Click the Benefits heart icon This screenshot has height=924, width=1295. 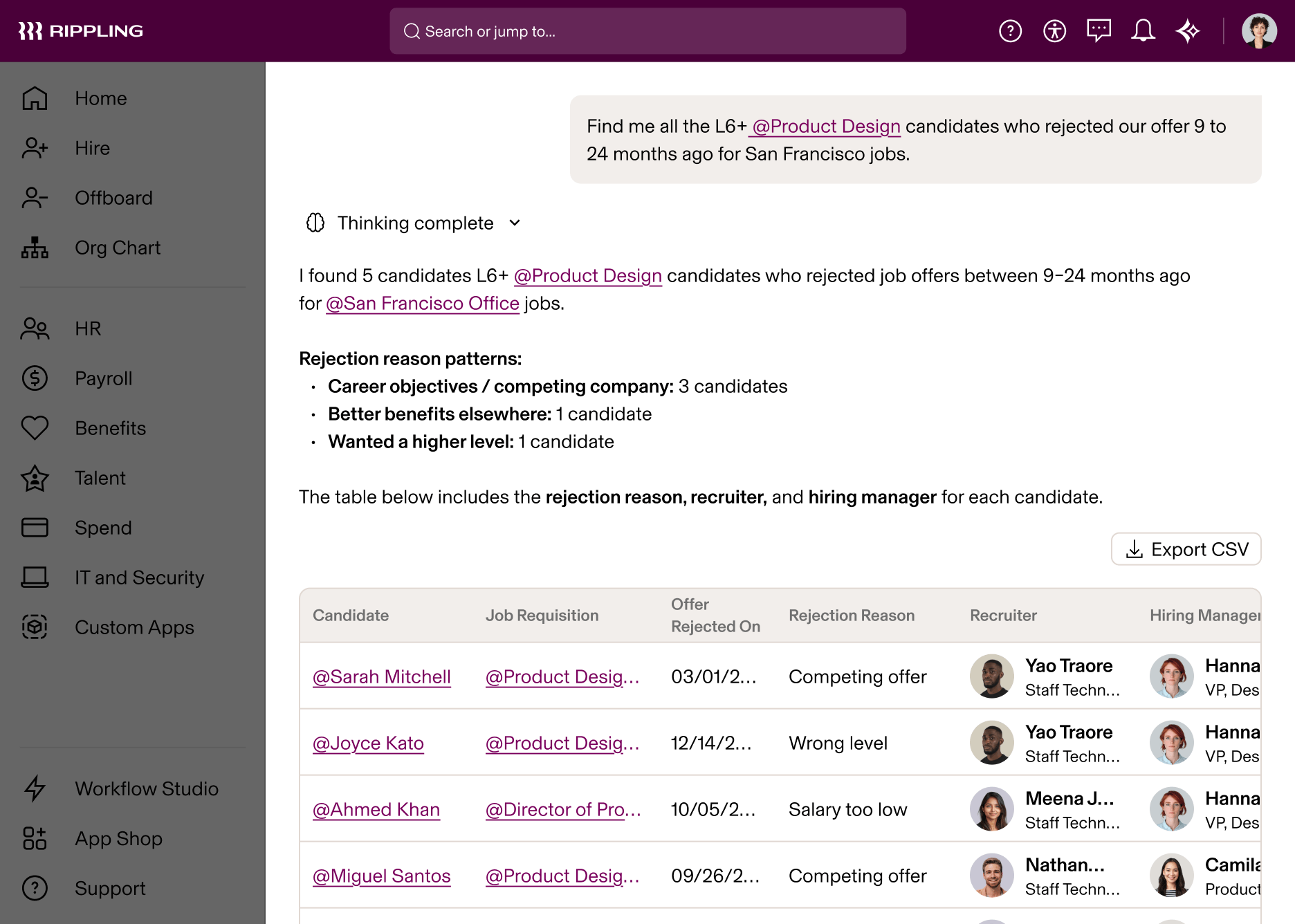[x=35, y=428]
